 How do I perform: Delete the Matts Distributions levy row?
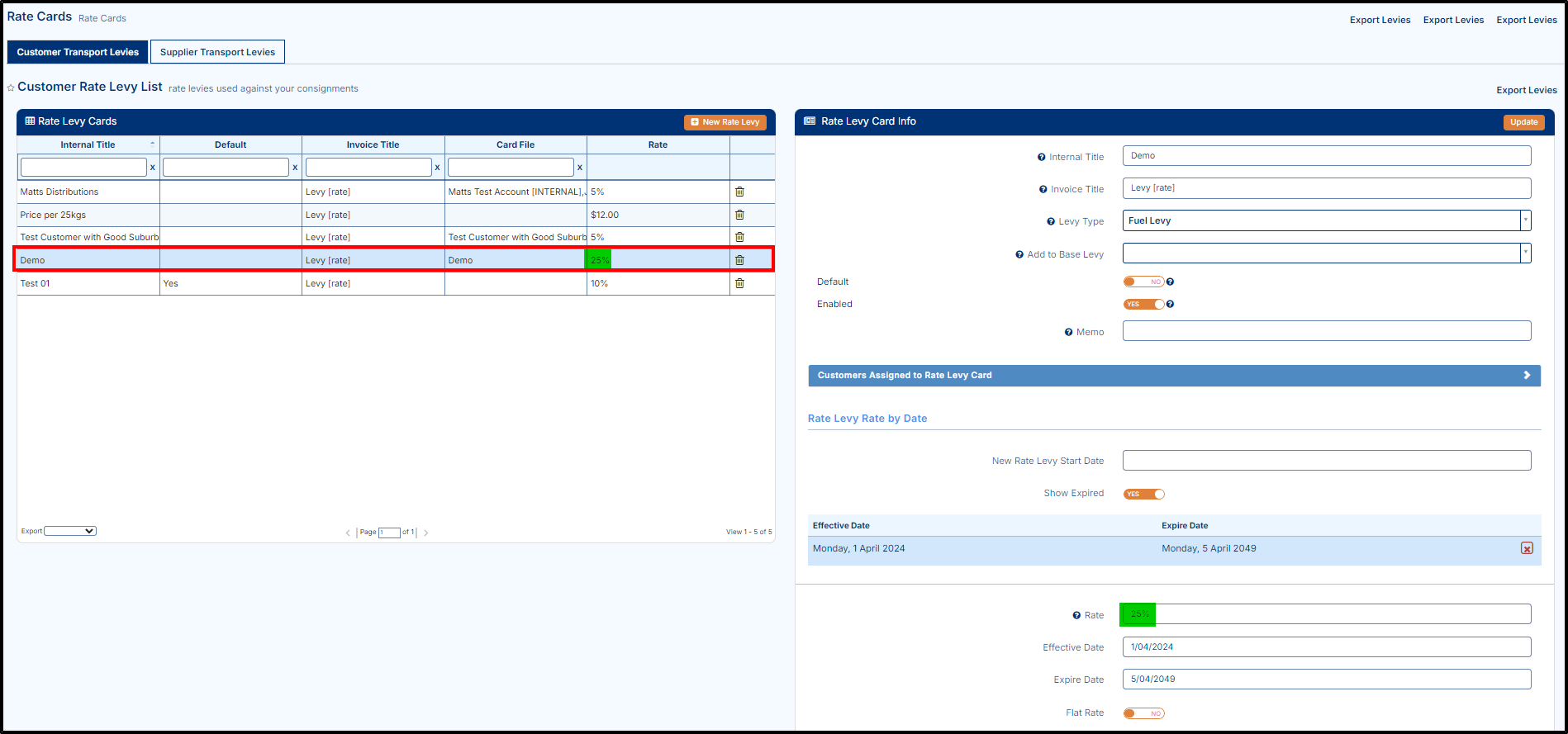pos(739,192)
